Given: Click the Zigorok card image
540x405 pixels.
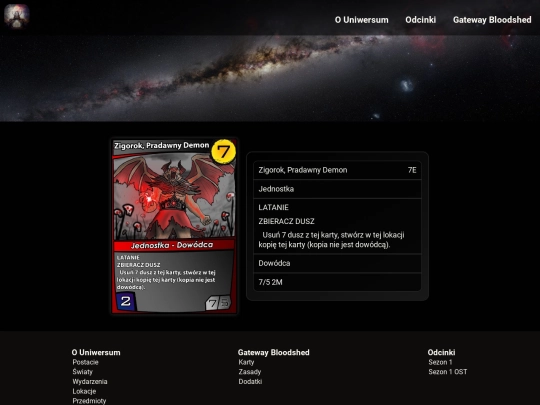Looking at the screenshot, I should tap(174, 226).
